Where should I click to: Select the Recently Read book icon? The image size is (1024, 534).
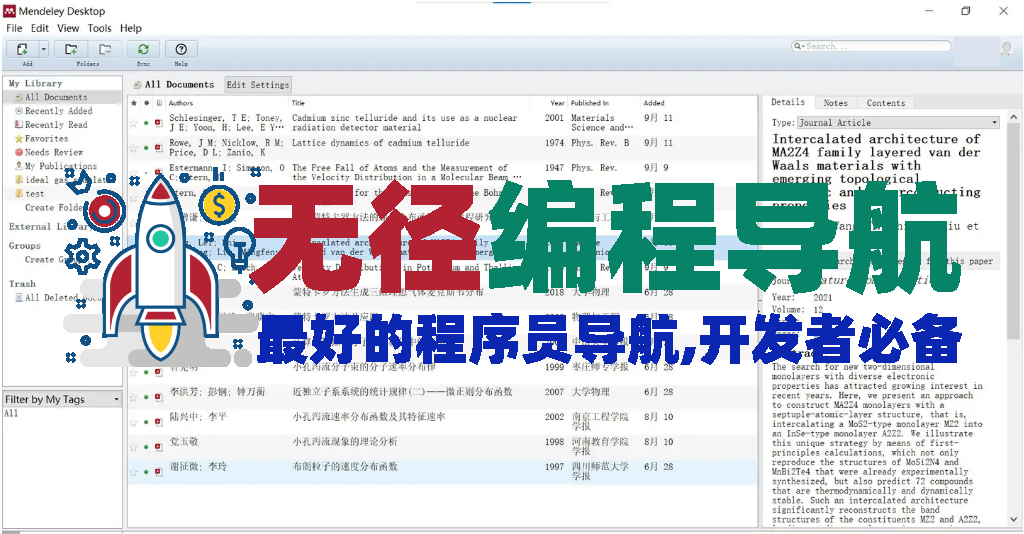click(19, 125)
